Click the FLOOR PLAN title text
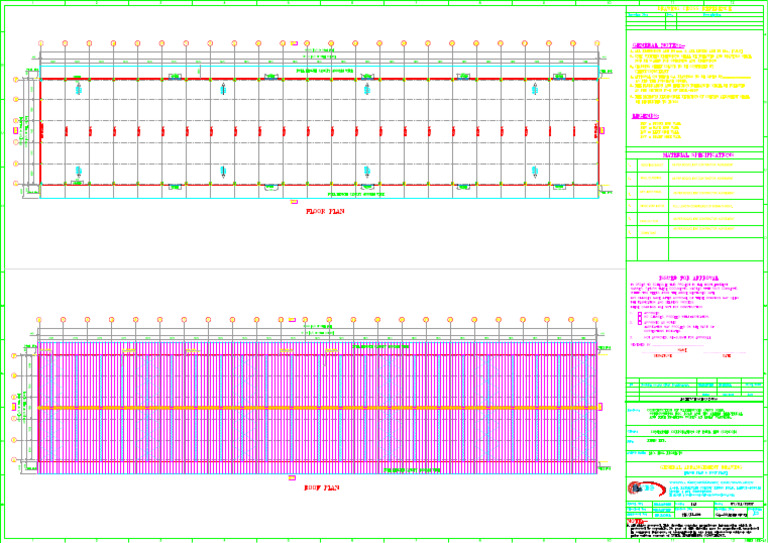 click(325, 212)
